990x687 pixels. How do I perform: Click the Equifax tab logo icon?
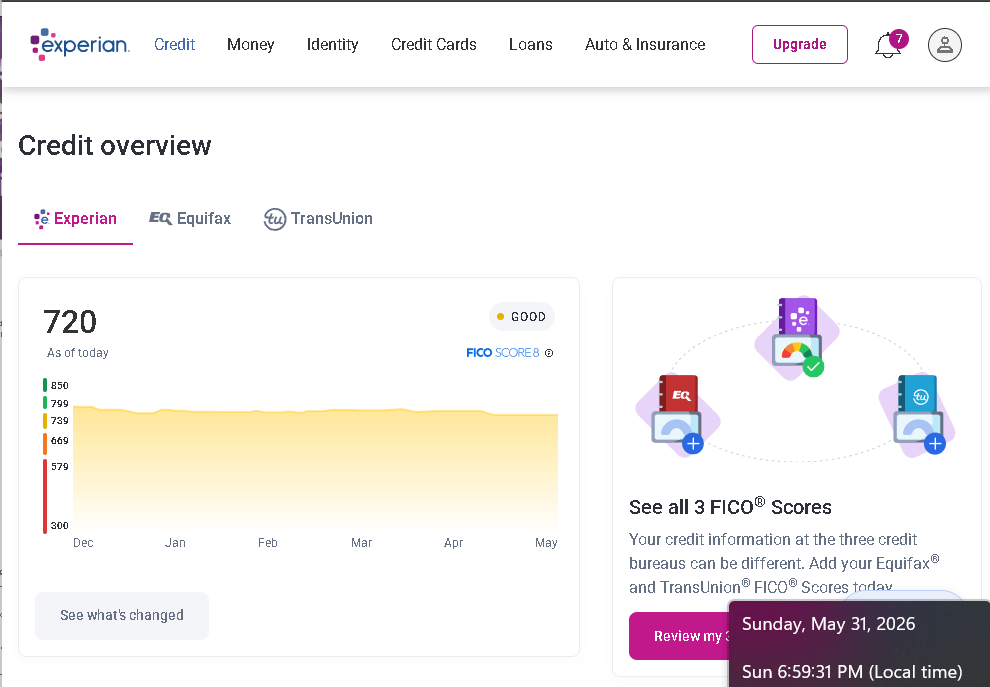pyautogui.click(x=160, y=218)
